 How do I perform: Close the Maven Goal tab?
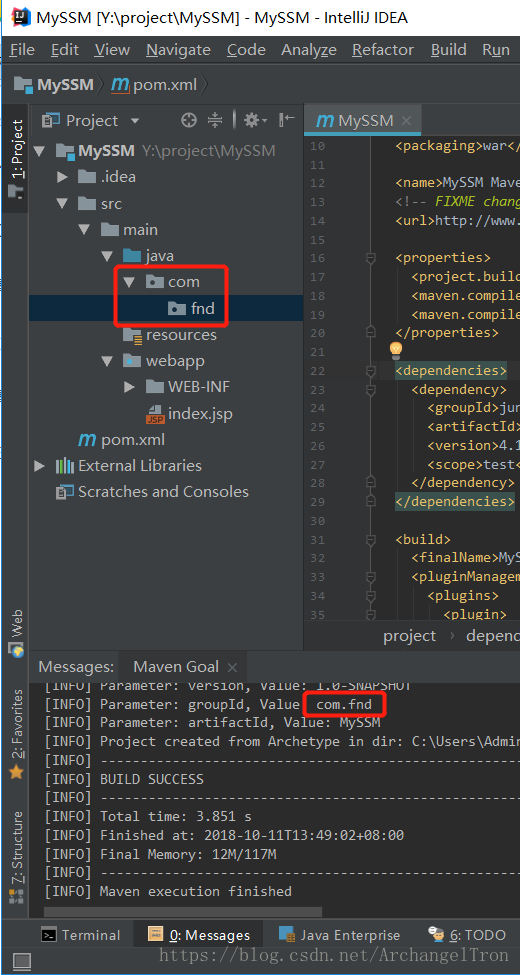click(232, 668)
